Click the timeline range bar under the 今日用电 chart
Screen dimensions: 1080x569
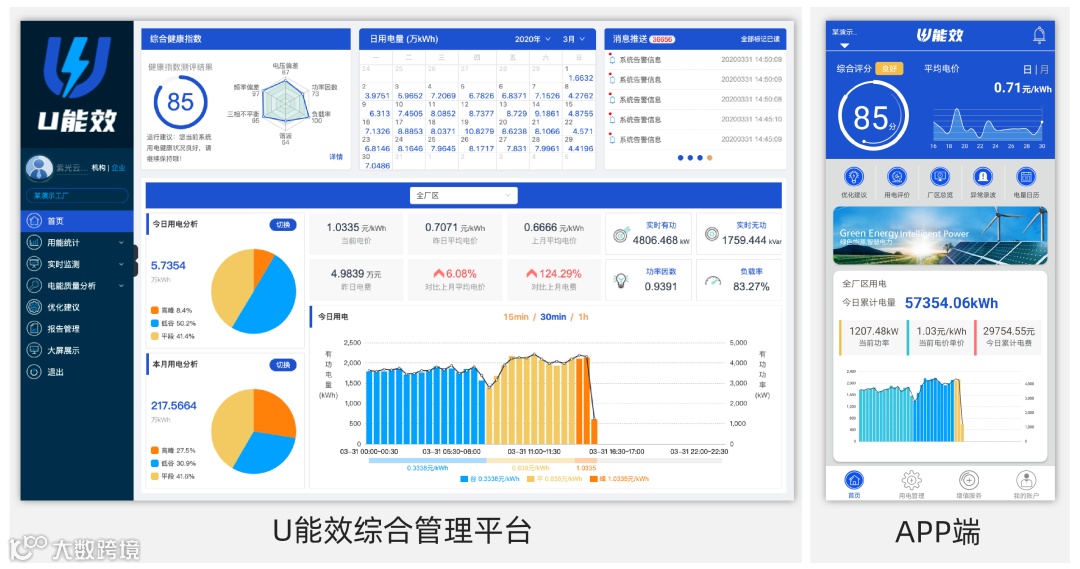click(545, 460)
